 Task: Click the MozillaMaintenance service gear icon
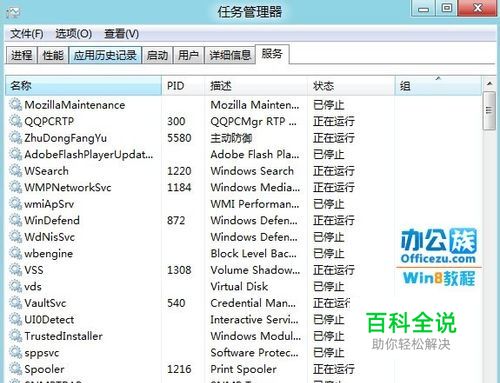15,105
